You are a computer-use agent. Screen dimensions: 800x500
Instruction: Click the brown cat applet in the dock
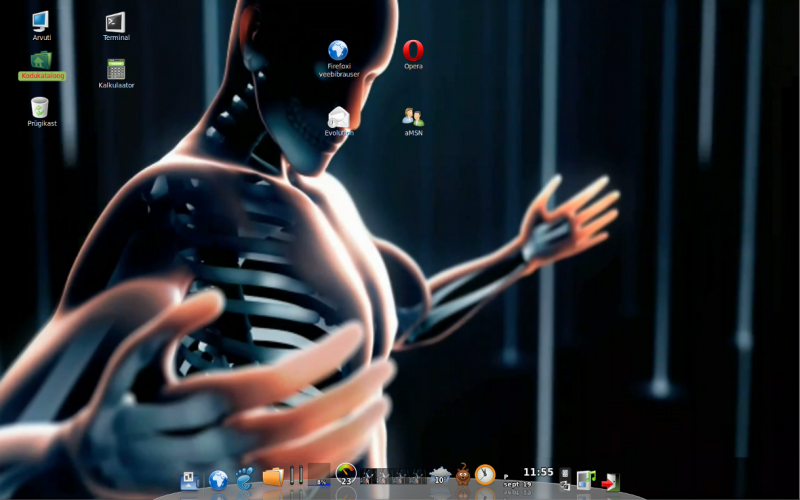(x=463, y=474)
